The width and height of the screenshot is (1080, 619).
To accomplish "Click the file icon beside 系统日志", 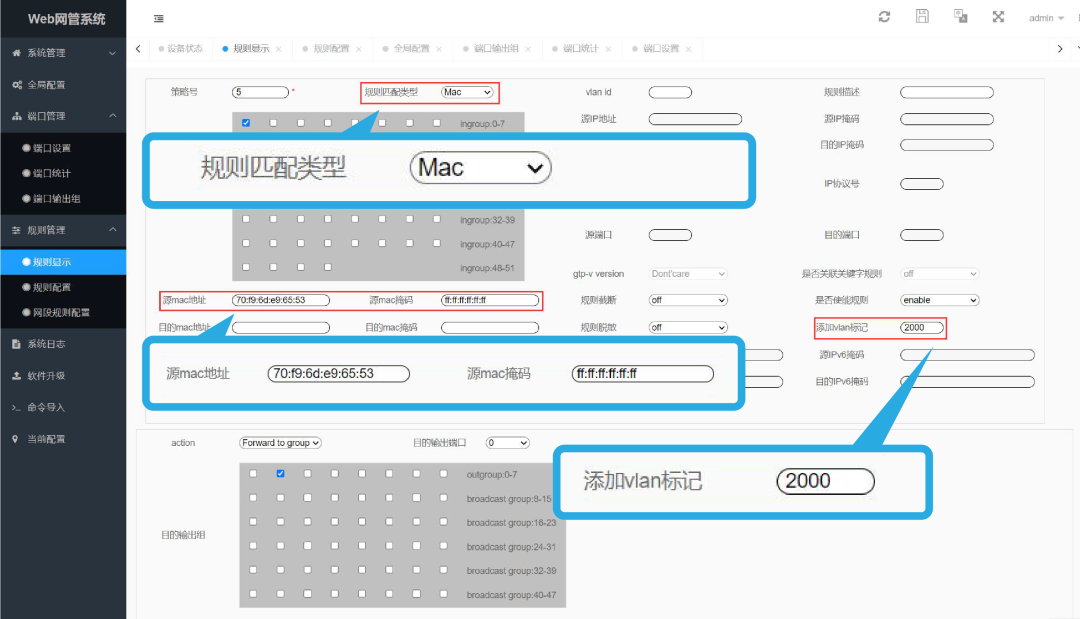I will (x=17, y=344).
